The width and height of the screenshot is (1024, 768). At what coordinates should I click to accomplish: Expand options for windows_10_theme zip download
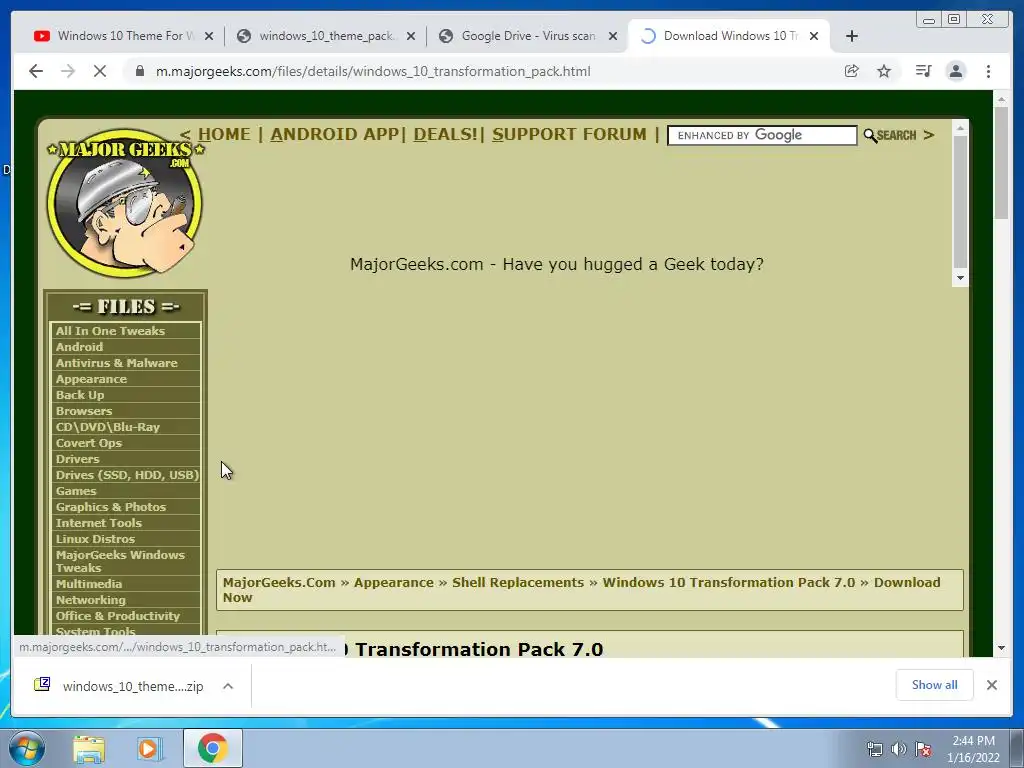coord(228,686)
